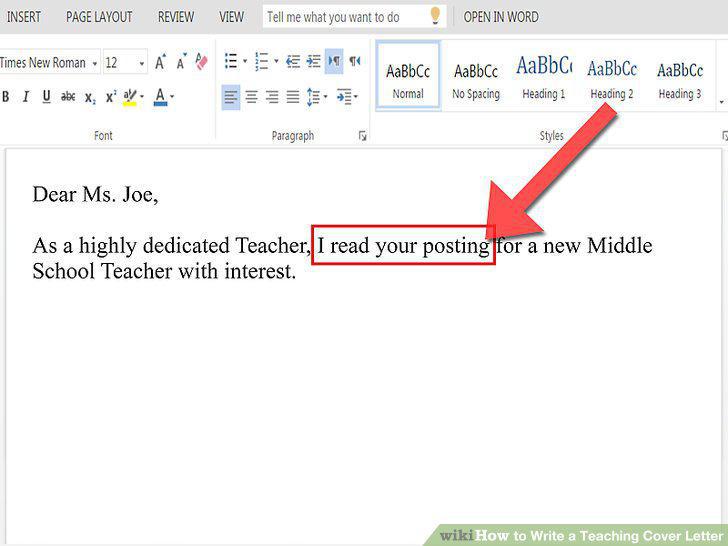The height and width of the screenshot is (546, 728).
Task: Apply the Heading 2 style
Action: pyautogui.click(x=612, y=79)
